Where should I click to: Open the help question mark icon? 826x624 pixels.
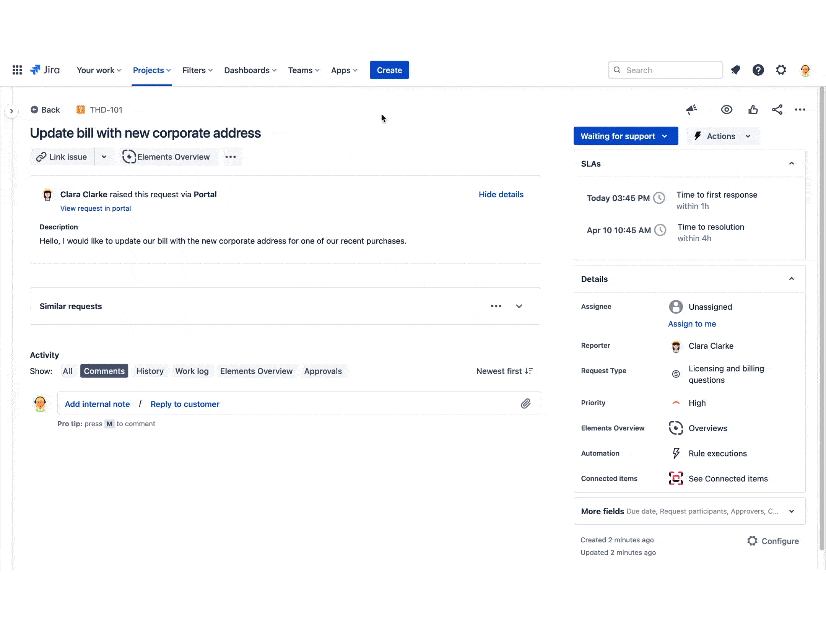tap(758, 70)
